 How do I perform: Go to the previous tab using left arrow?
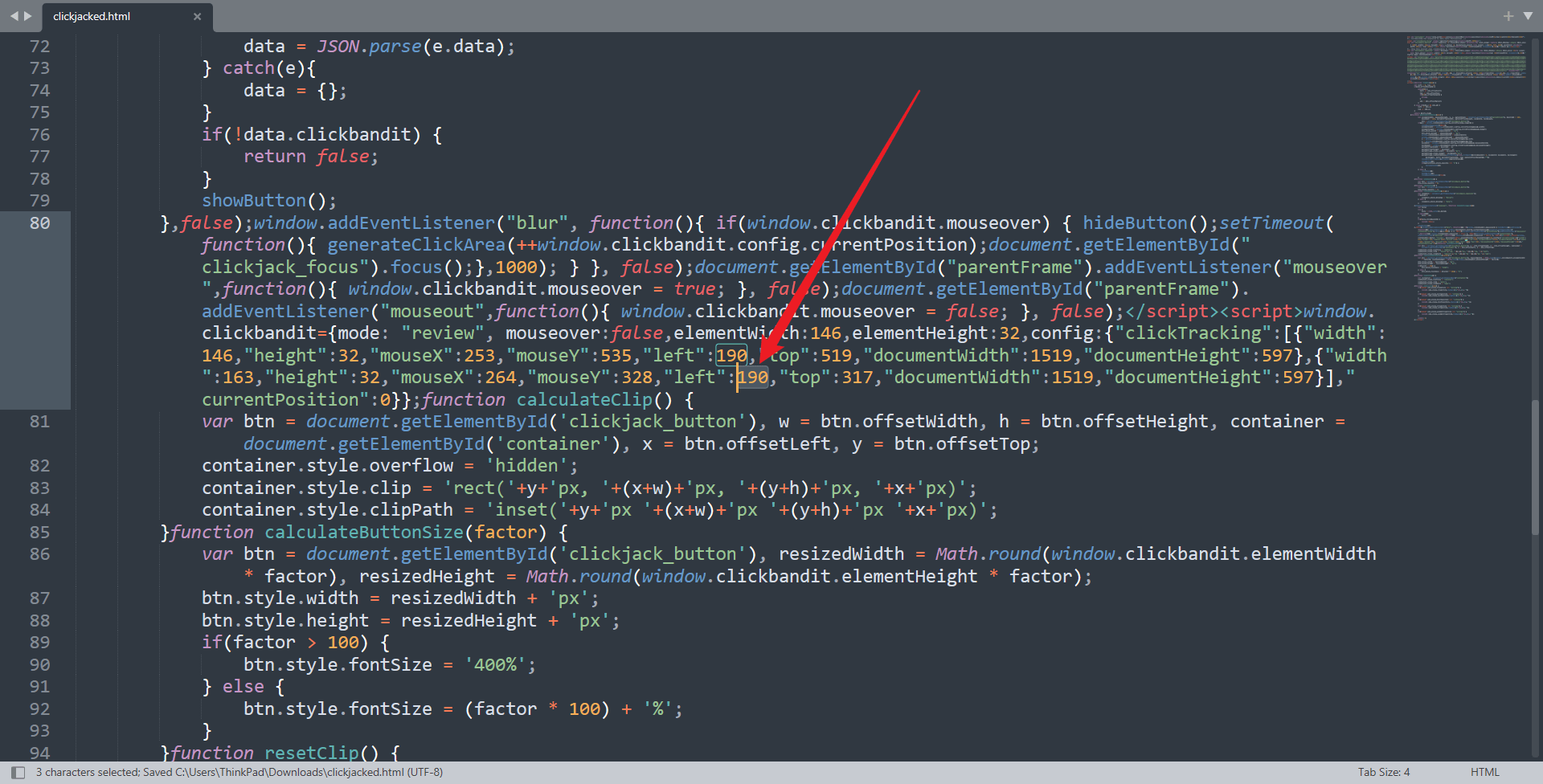14,16
